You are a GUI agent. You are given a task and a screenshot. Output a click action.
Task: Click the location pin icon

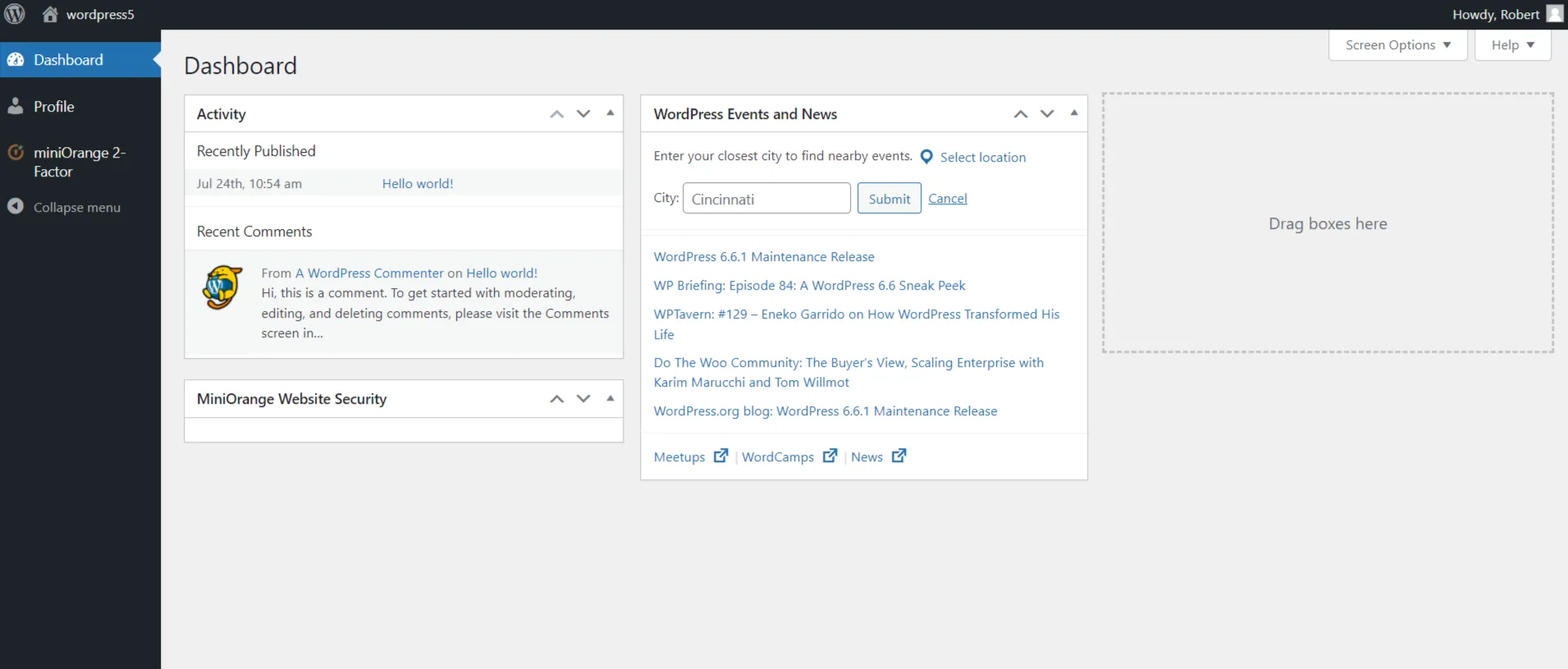pyautogui.click(x=926, y=157)
